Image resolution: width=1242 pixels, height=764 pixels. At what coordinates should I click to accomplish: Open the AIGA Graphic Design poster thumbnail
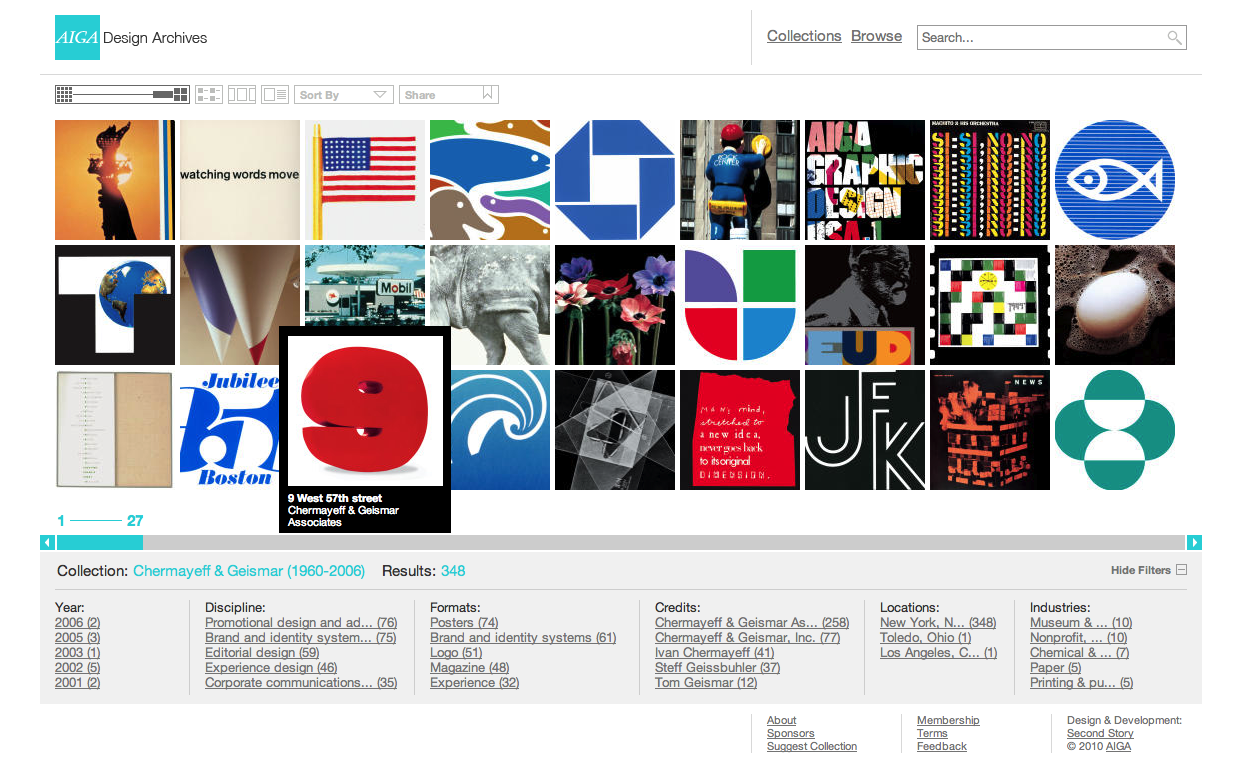(x=865, y=180)
